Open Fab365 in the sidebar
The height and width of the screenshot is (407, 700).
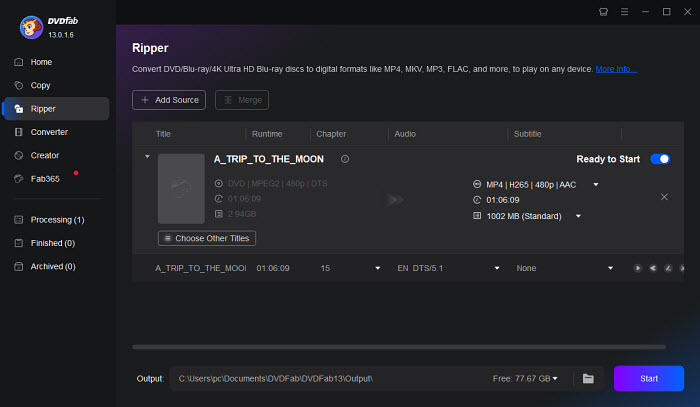45,179
